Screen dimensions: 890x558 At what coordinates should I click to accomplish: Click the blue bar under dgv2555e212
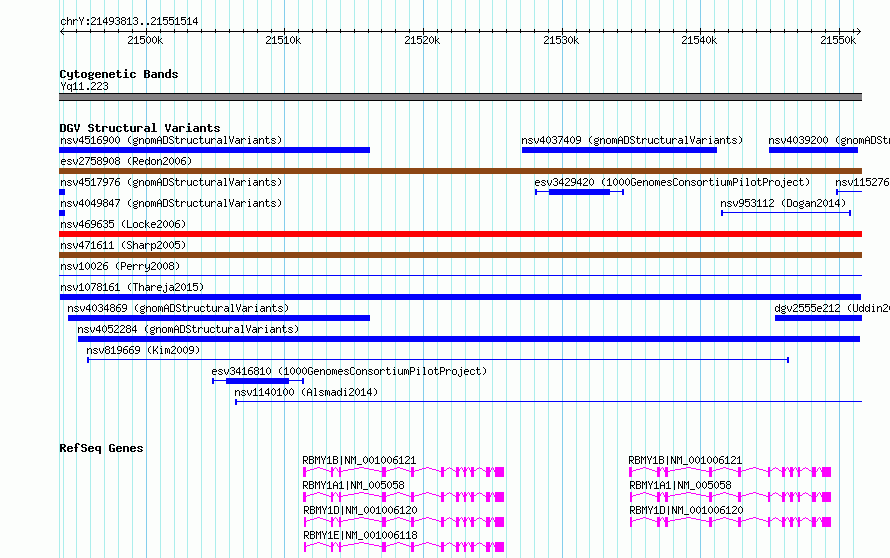818,318
